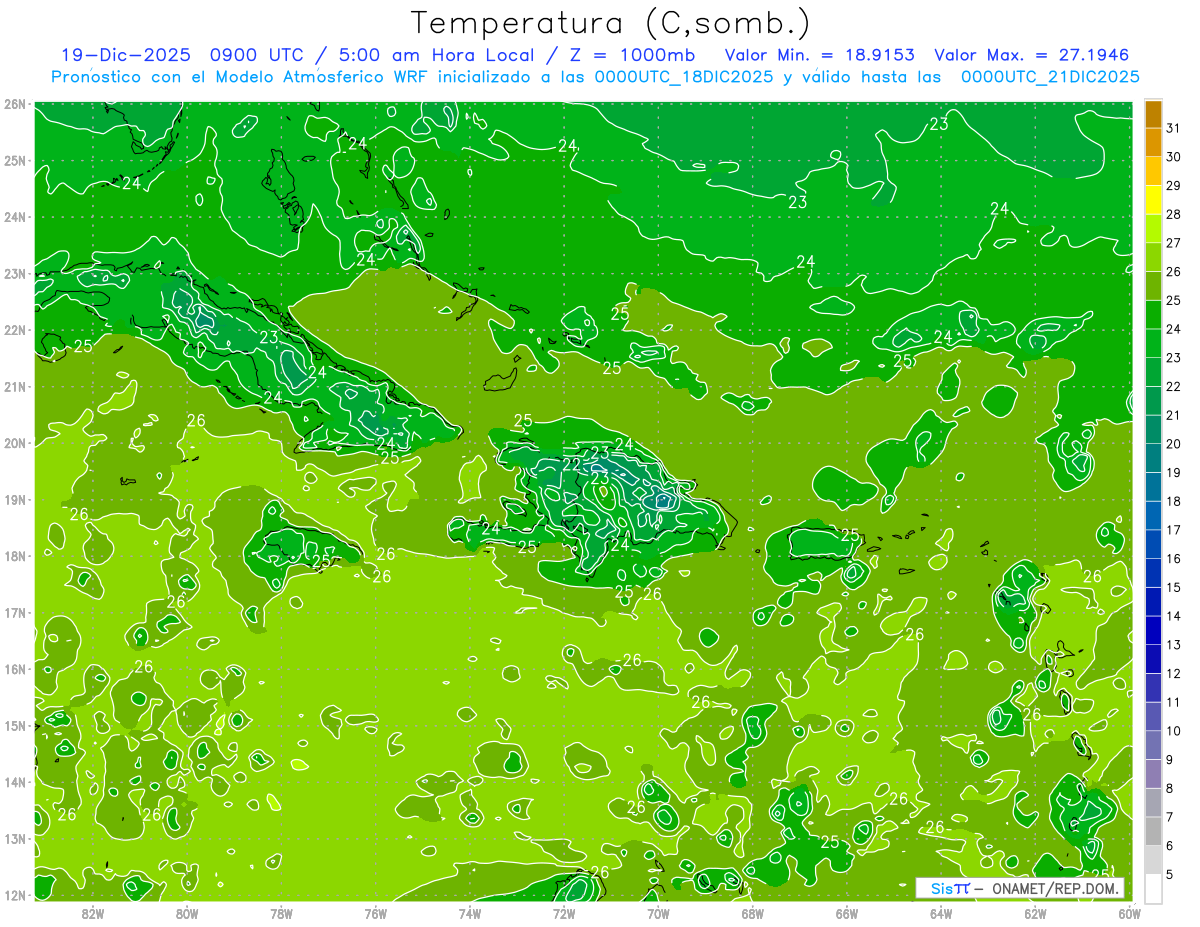This screenshot has height=927, width=1200.
Task: Click the "29" label on the color scale
Action: point(1174,186)
